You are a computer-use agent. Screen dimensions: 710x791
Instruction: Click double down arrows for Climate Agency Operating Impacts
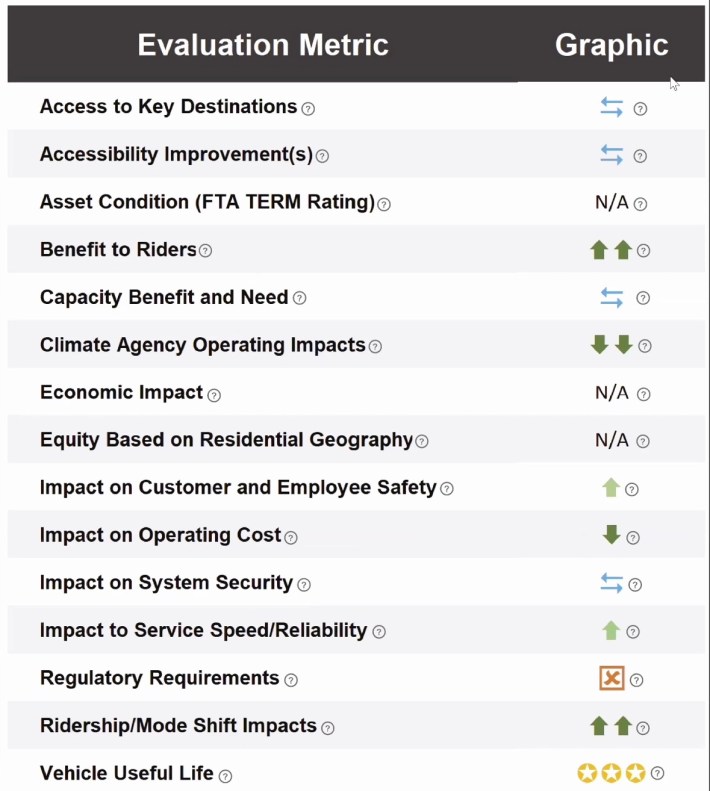click(x=611, y=345)
